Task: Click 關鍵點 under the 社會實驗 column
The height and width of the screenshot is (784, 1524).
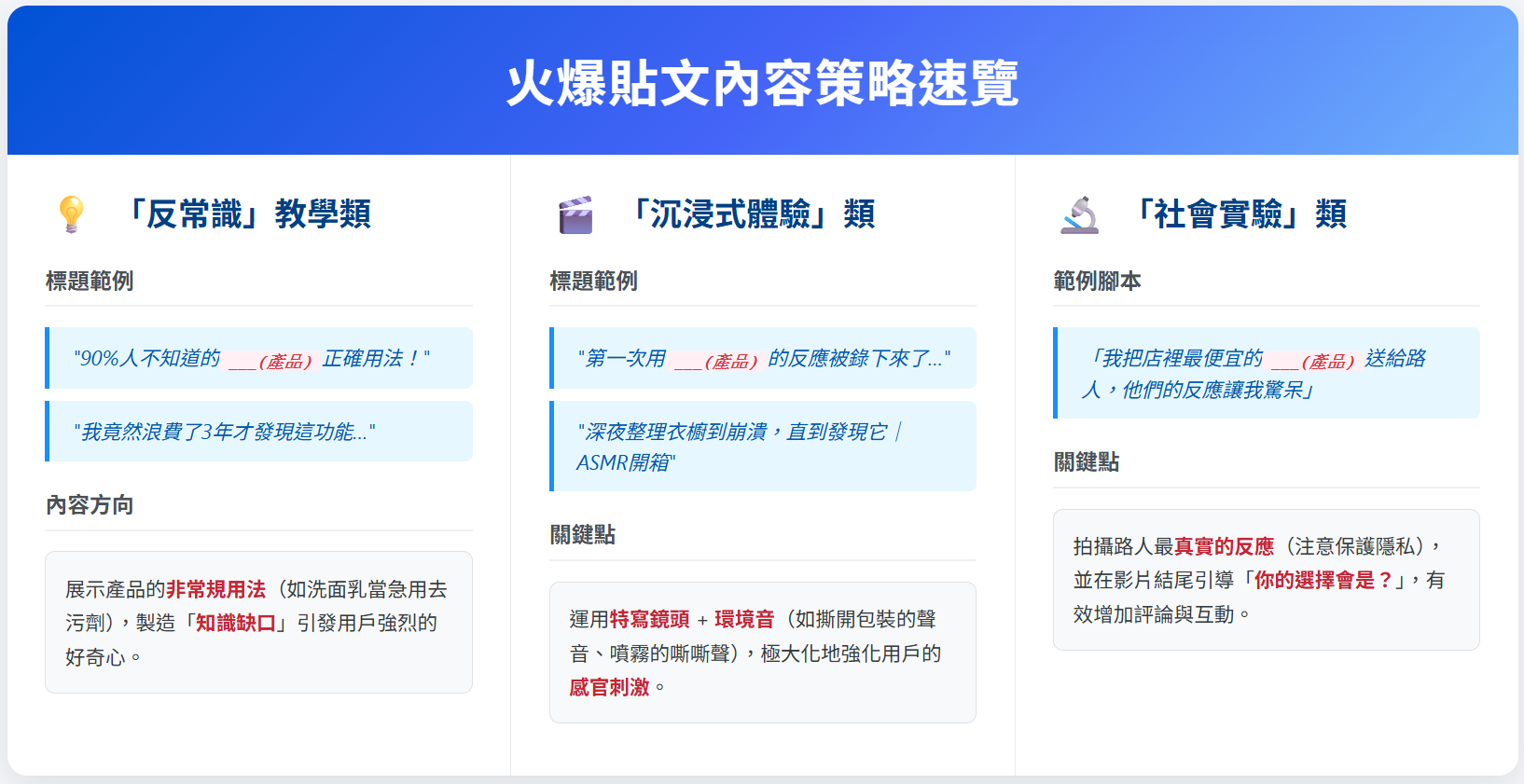Action: (1086, 462)
